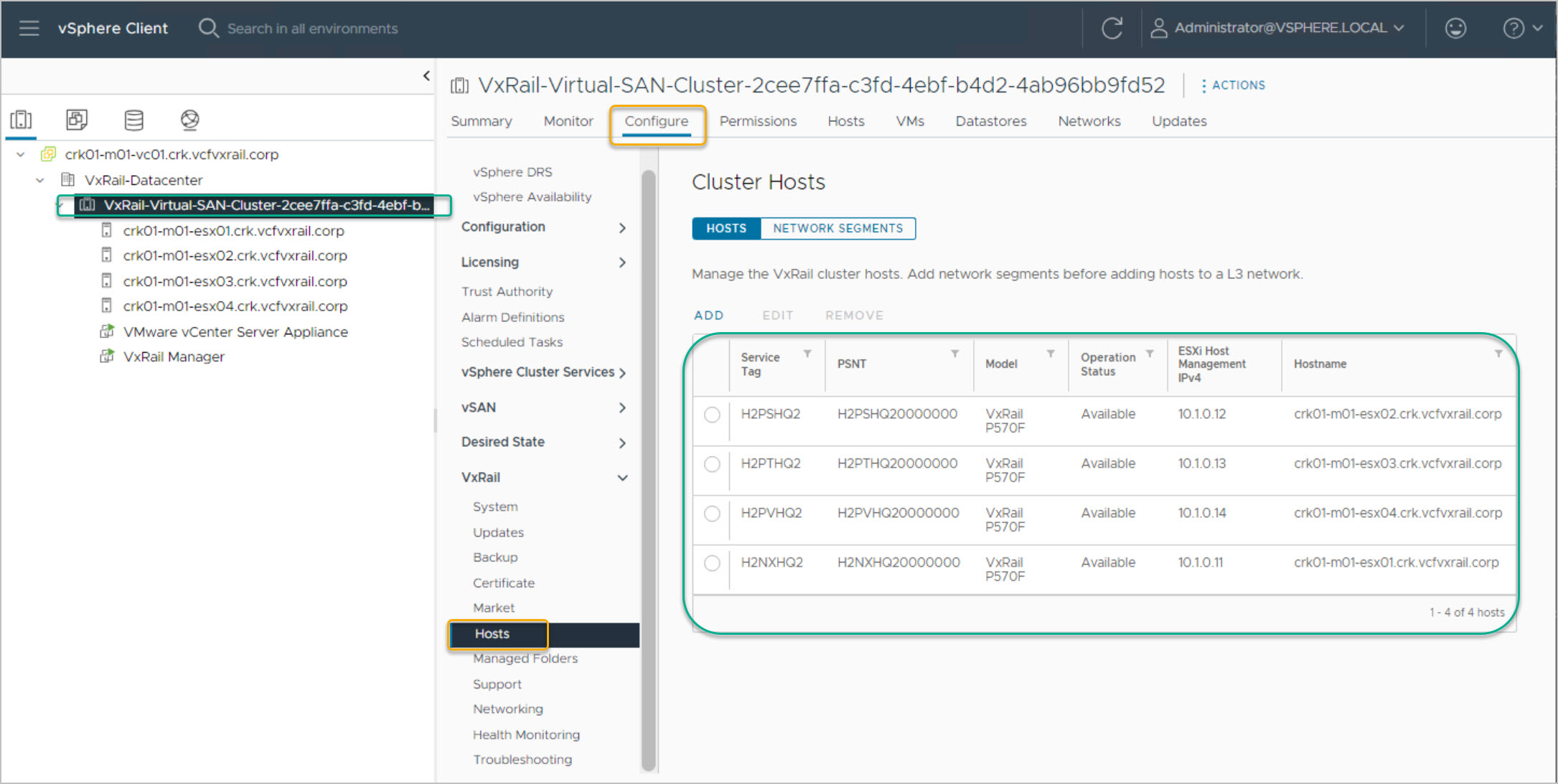Filter the Service Tag column
1558x784 pixels.
807,354
